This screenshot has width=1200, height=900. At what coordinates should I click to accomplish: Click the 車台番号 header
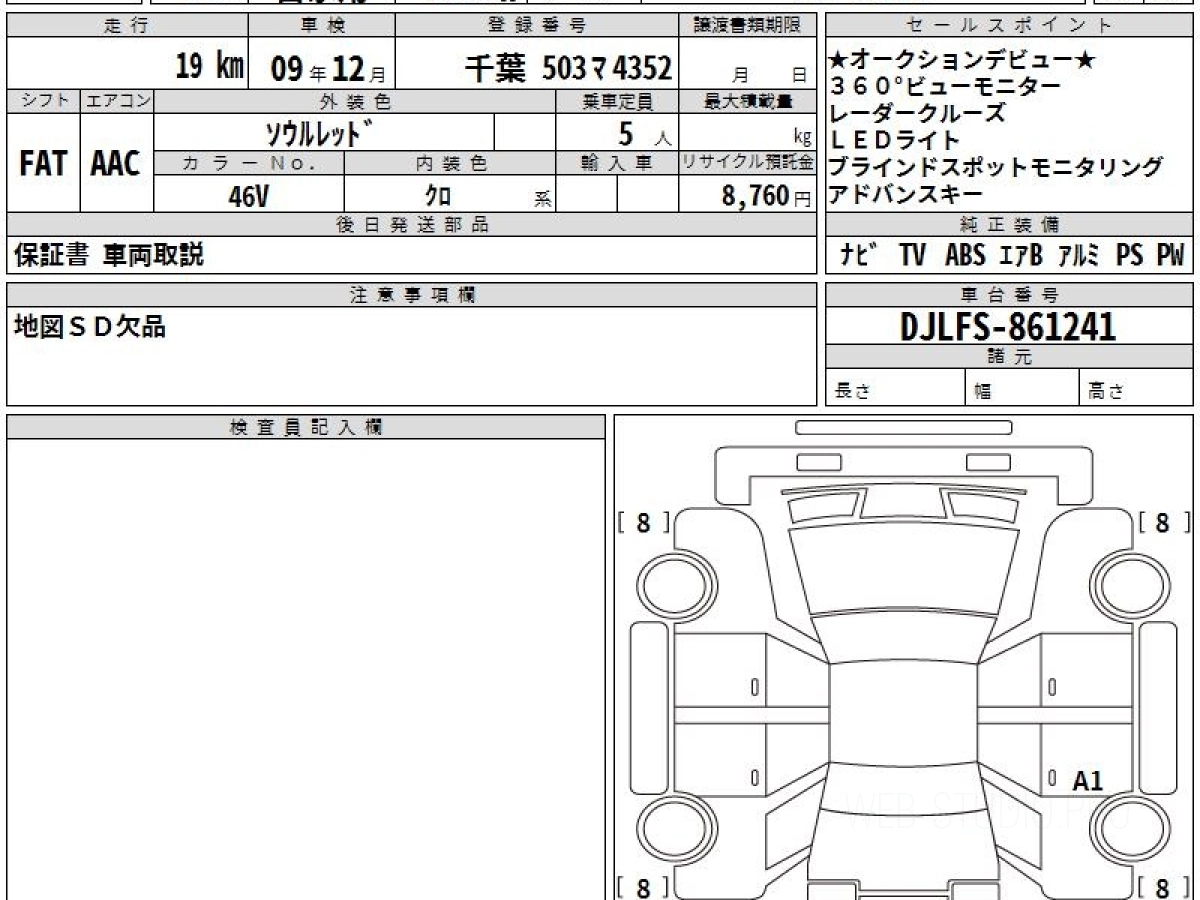(1010, 294)
